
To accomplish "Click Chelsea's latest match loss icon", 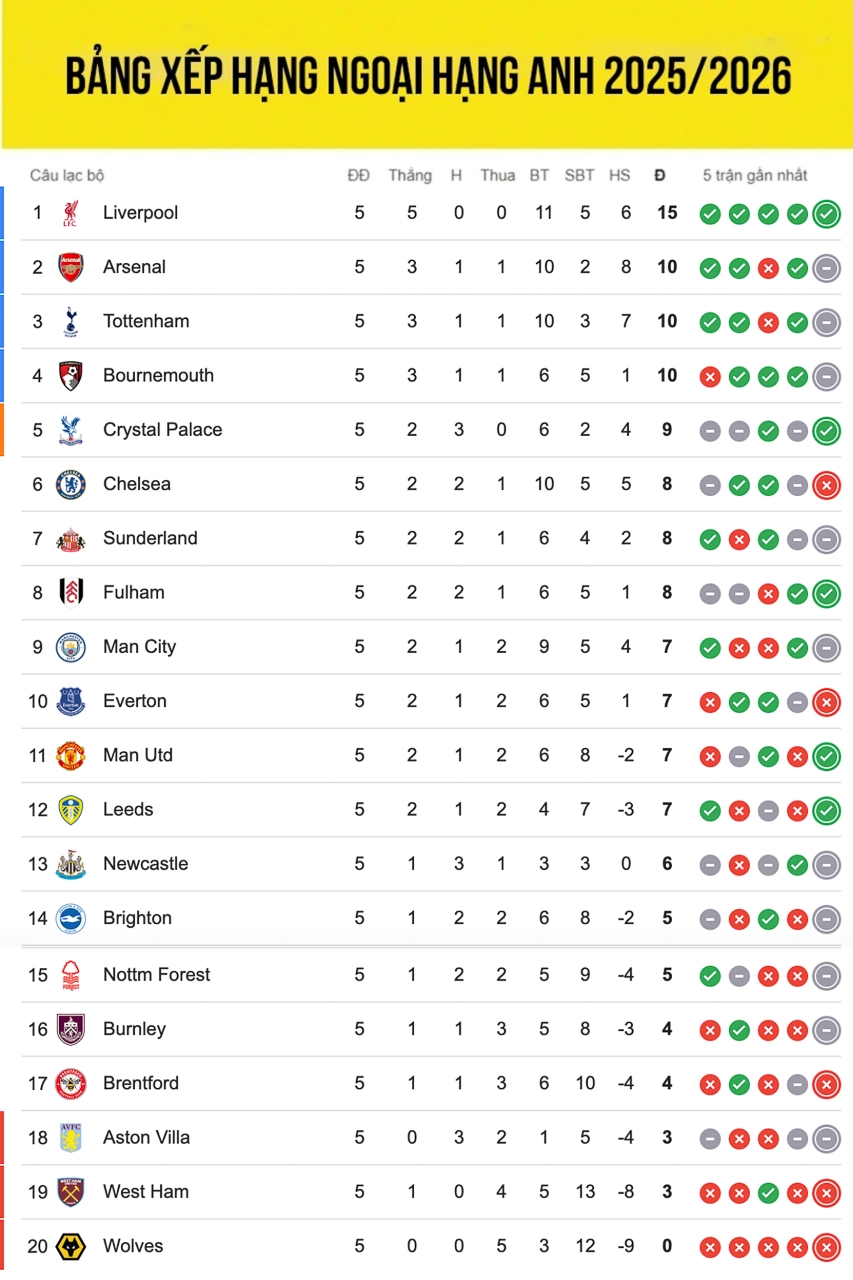I will [826, 485].
